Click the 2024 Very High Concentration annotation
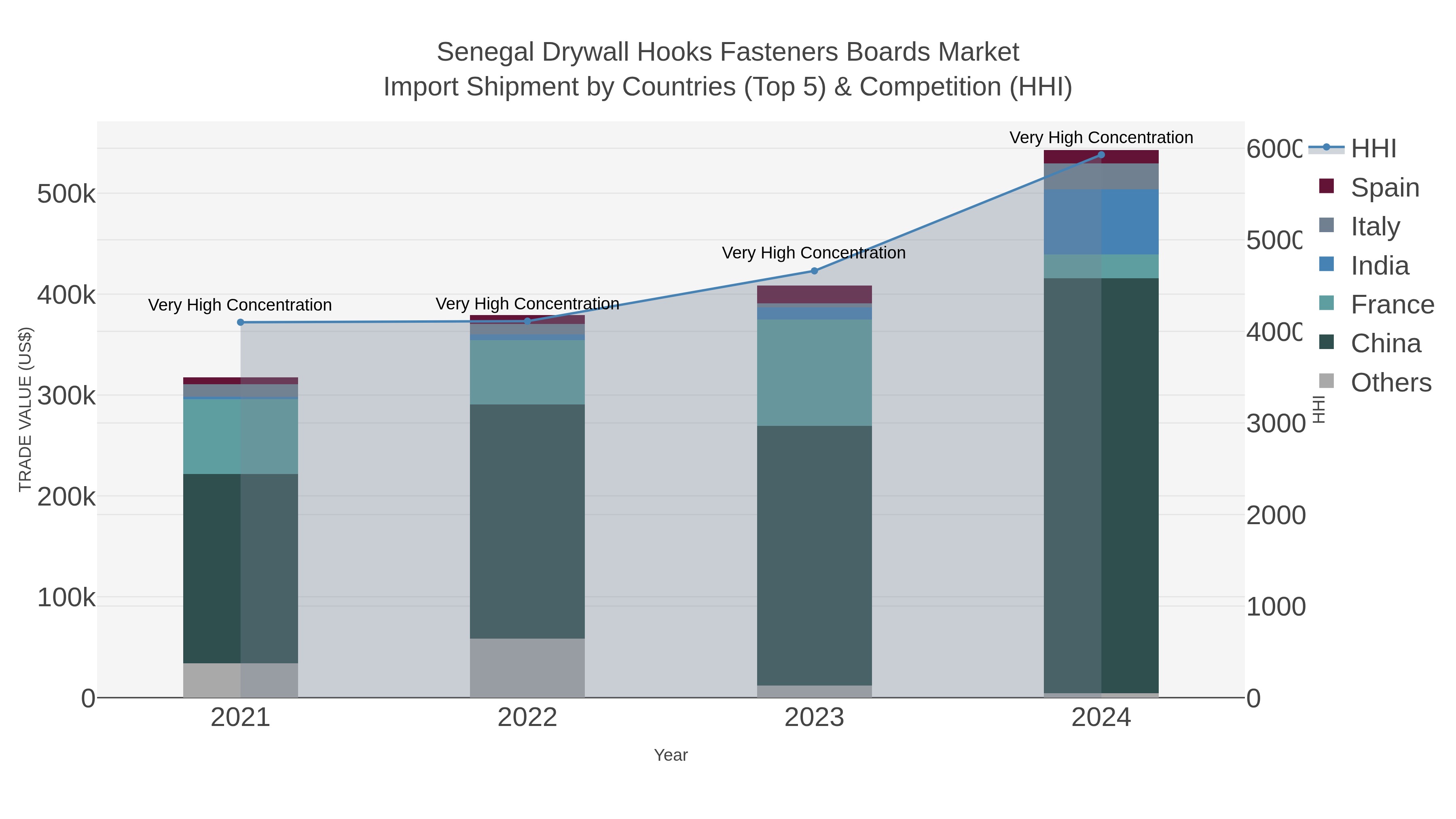 [1101, 138]
